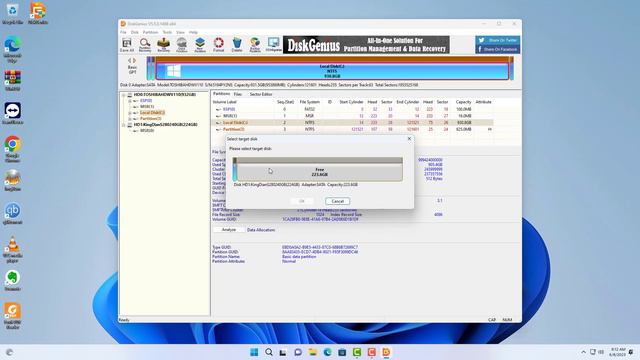
Task: Select MSR(1) in the disk tree
Action: tap(147, 107)
